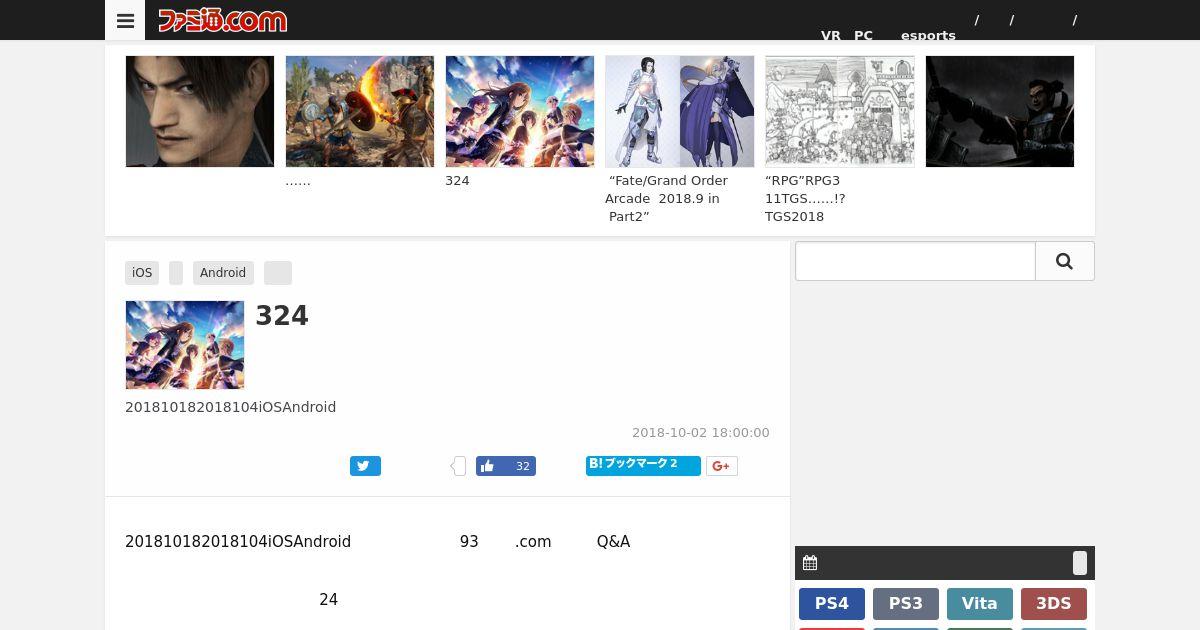
Task: Click the light toggle in the calendar header
Action: click(1080, 563)
